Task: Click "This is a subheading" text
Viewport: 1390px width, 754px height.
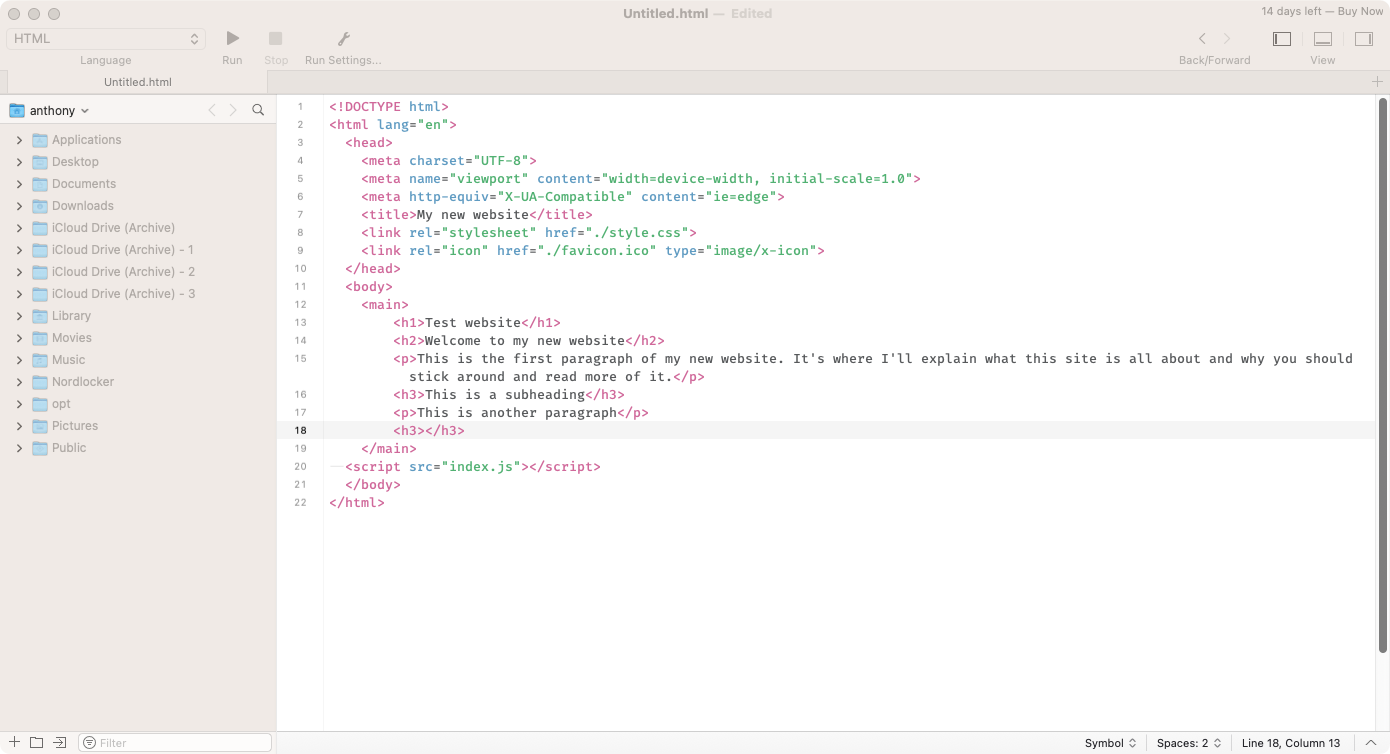Action: (x=505, y=395)
